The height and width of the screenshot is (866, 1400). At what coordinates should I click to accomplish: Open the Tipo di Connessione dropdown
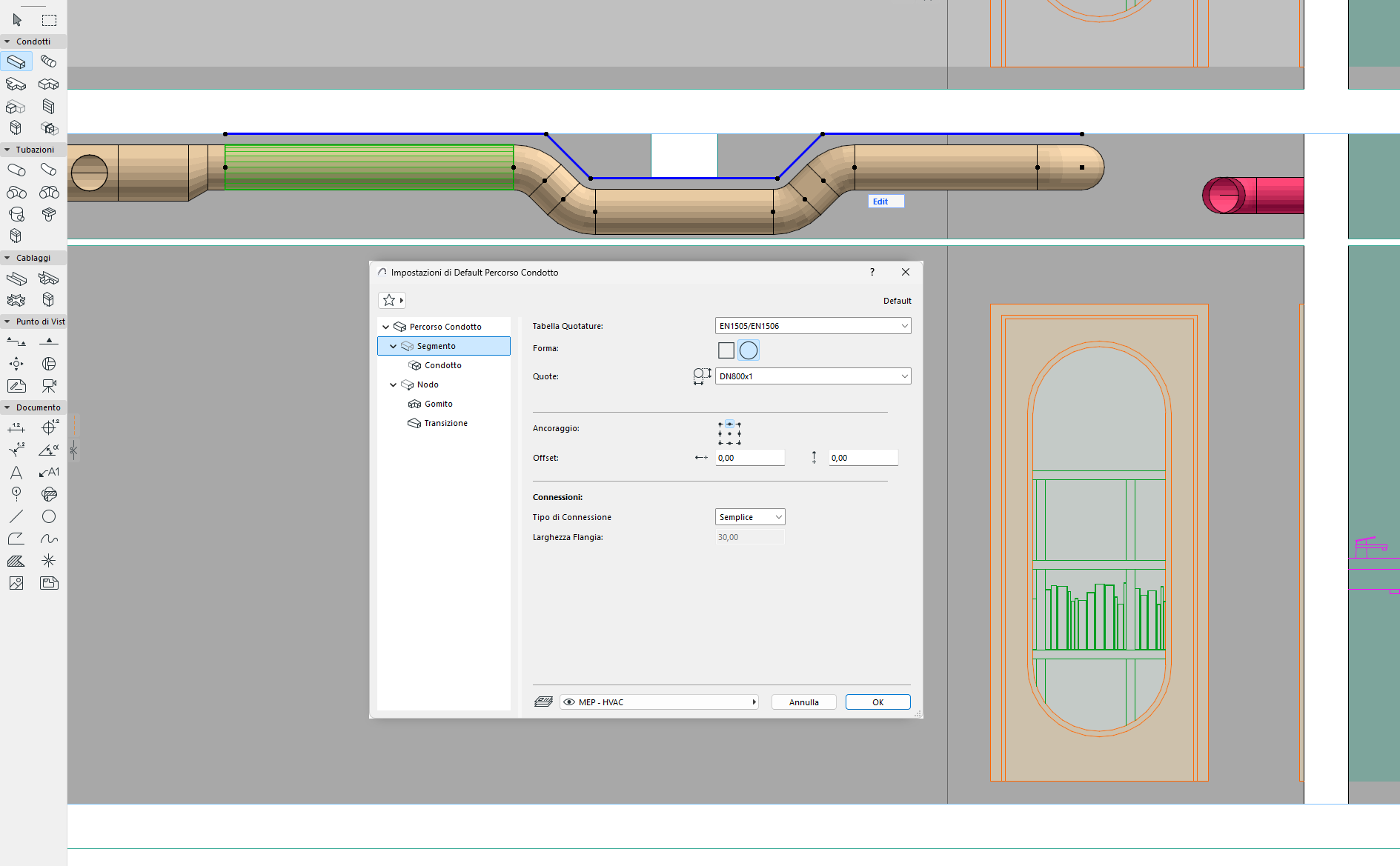point(750,517)
